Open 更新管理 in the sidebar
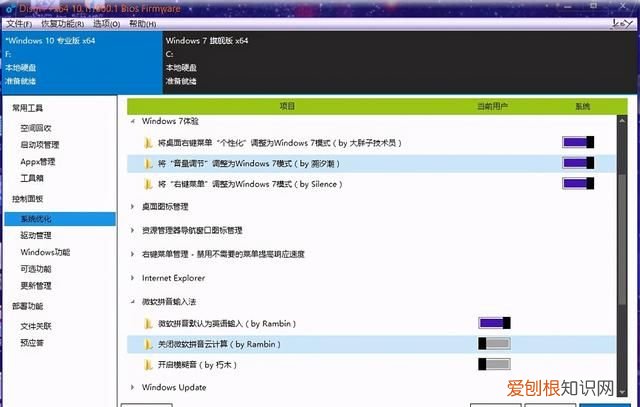 pos(36,286)
